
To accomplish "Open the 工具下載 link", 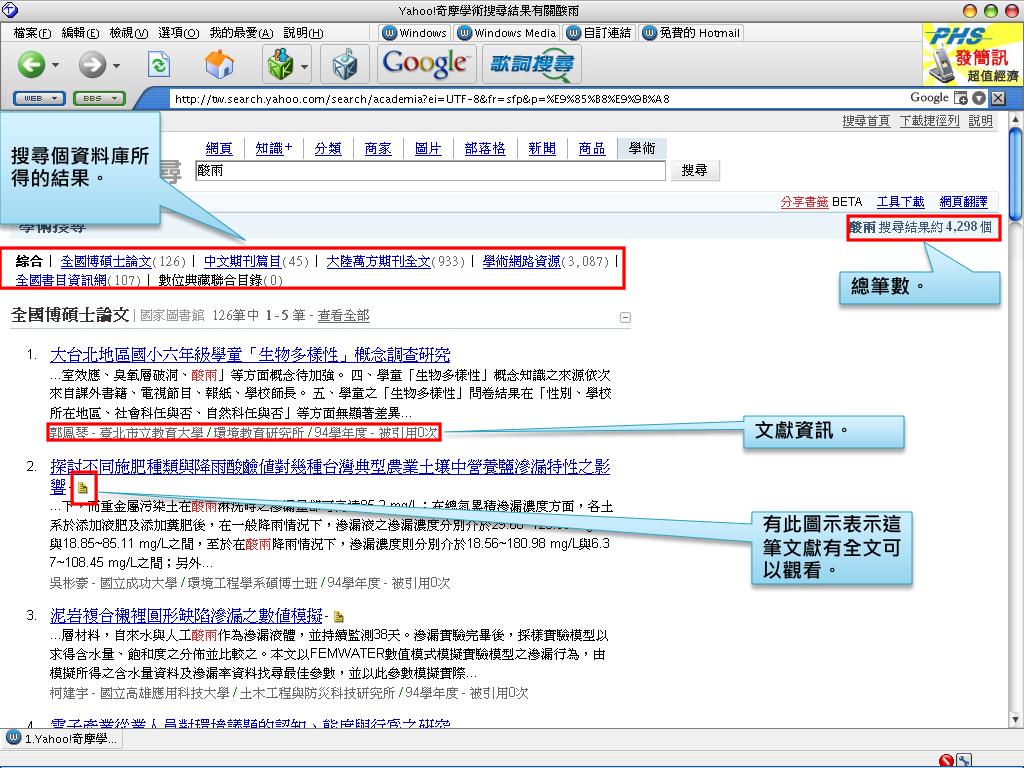I will pos(900,202).
